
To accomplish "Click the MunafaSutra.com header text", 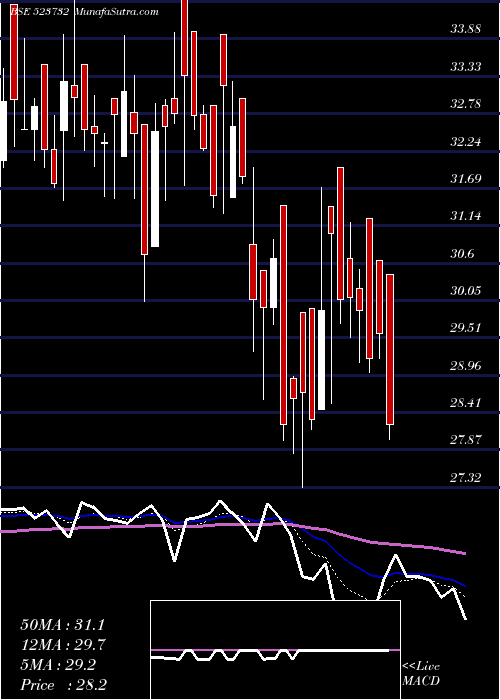I will (x=117, y=12).
